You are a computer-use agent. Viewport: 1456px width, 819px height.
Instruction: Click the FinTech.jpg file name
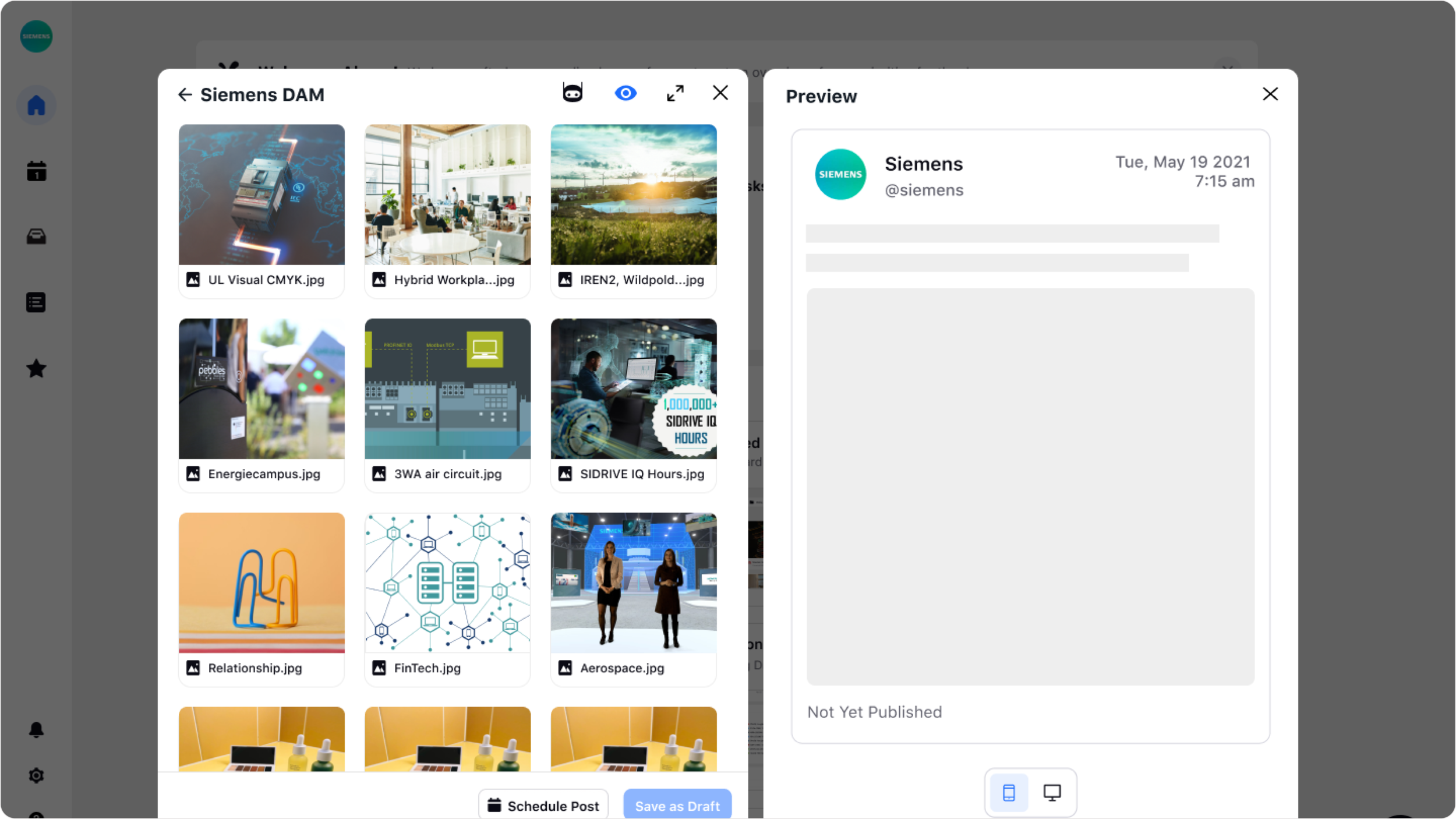coord(427,668)
